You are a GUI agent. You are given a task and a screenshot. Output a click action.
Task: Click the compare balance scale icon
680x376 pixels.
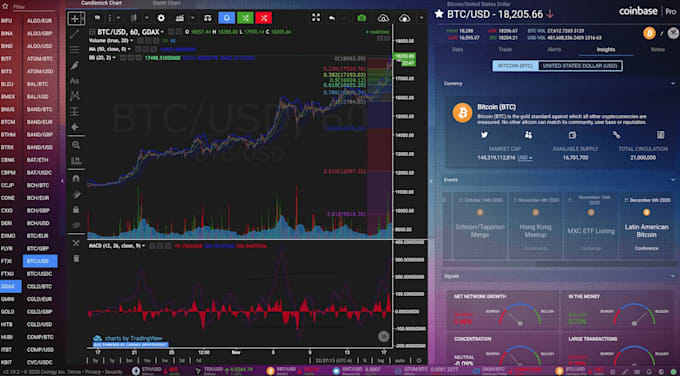(208, 18)
